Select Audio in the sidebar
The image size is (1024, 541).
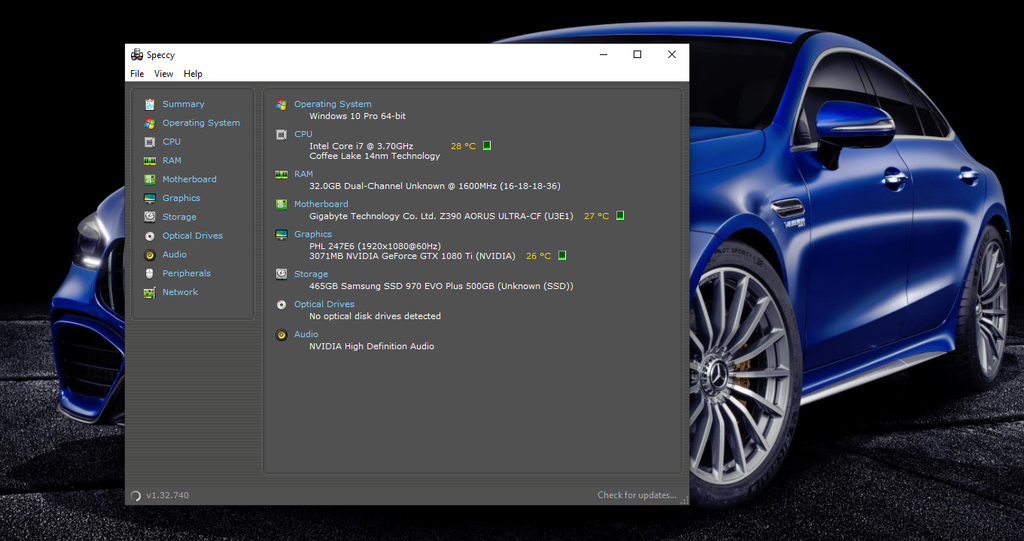[x=174, y=255]
